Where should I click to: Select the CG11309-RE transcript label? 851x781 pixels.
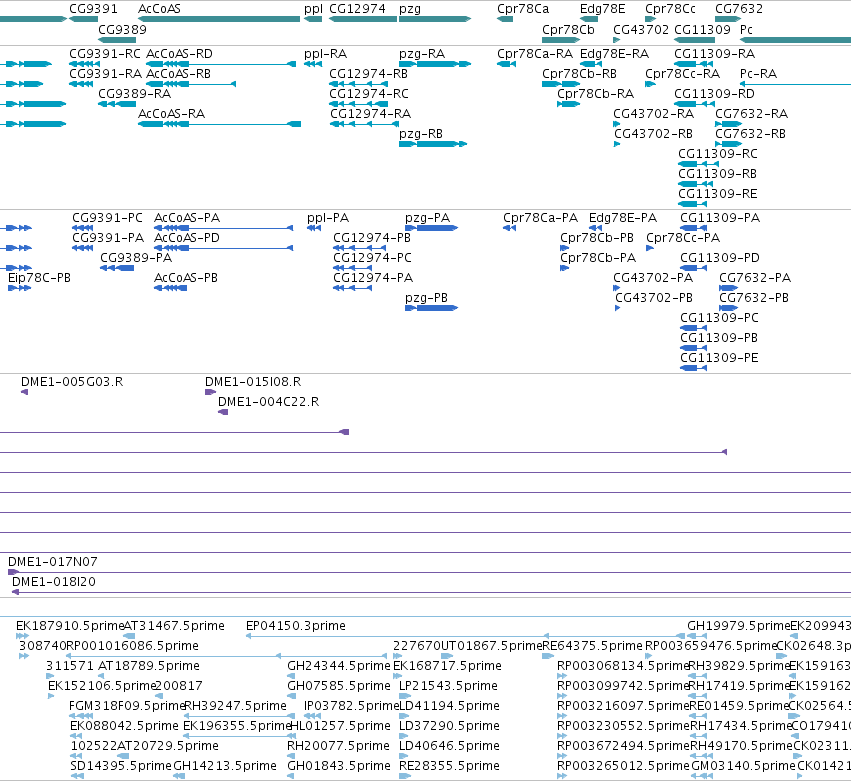pos(717,194)
